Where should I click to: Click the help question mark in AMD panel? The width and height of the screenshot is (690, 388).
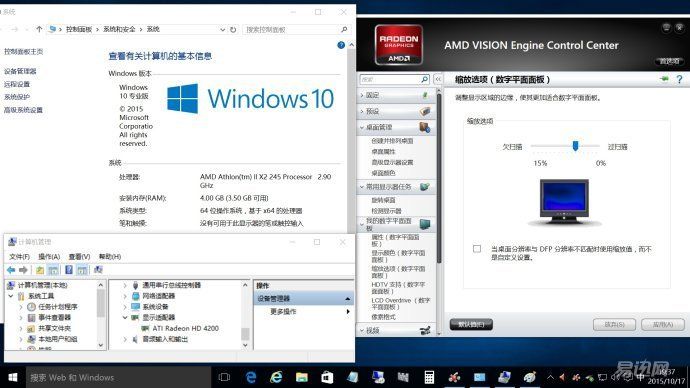679,79
